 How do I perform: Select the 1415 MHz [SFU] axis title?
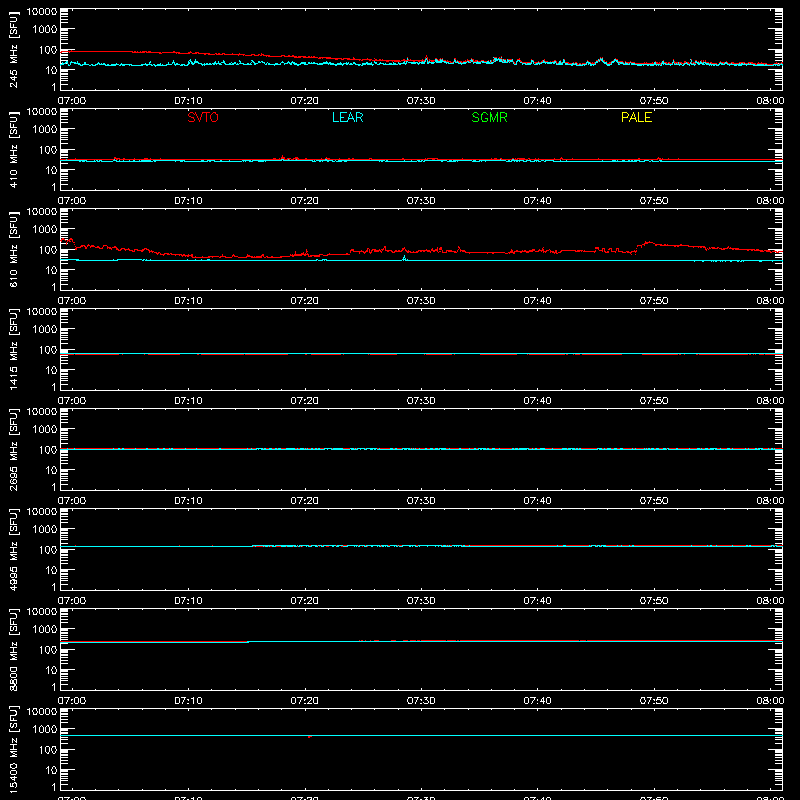[13, 349]
